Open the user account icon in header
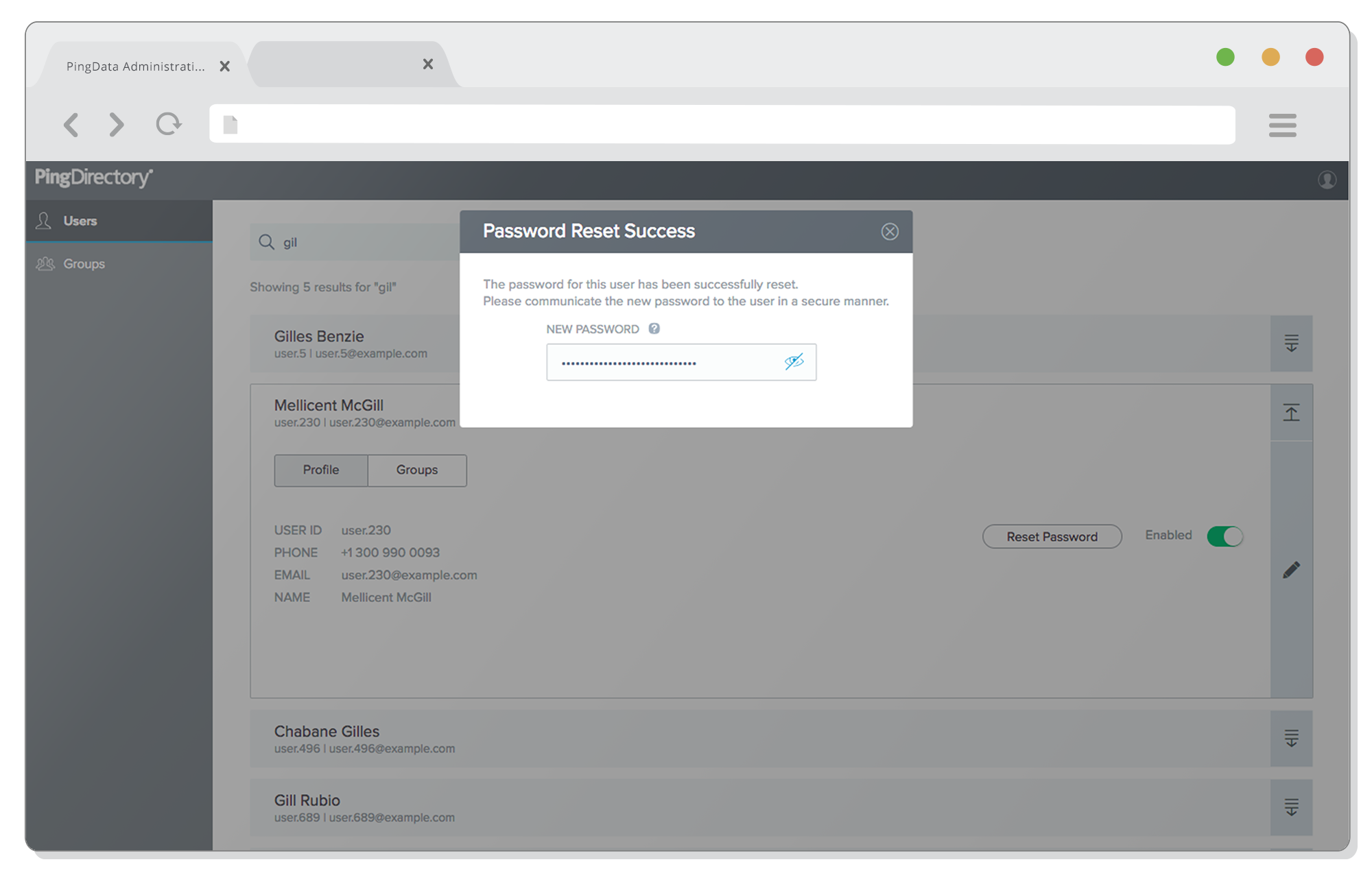1372x875 pixels. pyautogui.click(x=1327, y=180)
